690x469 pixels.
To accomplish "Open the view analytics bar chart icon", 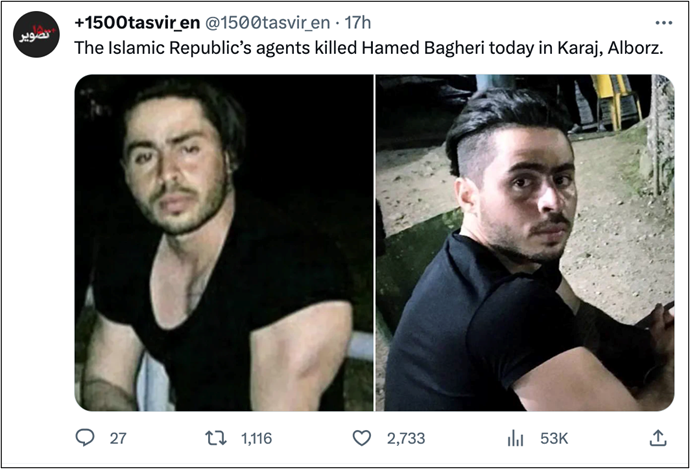I will tap(515, 438).
